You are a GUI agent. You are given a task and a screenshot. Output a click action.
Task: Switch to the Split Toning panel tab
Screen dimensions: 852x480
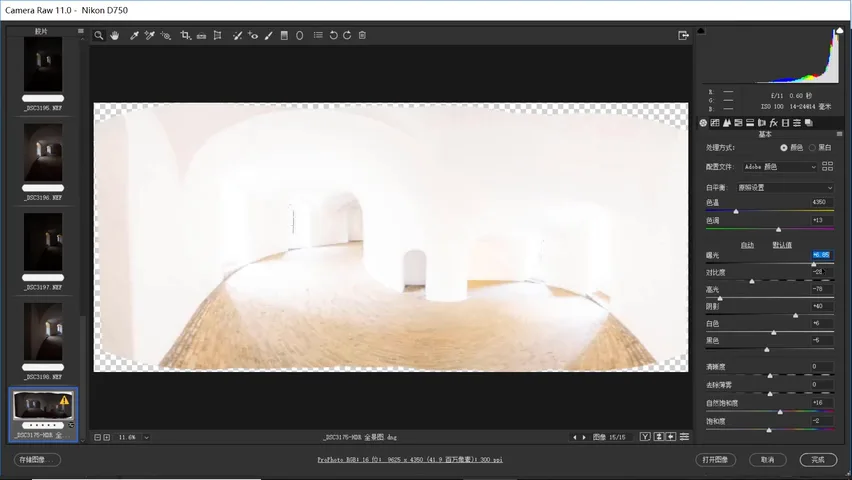[750, 123]
